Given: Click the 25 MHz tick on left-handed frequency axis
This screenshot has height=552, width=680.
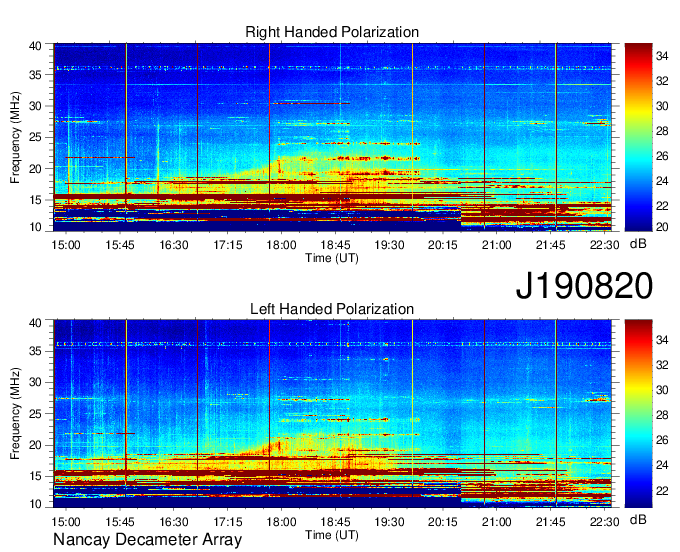Looking at the screenshot, I should point(35,414).
